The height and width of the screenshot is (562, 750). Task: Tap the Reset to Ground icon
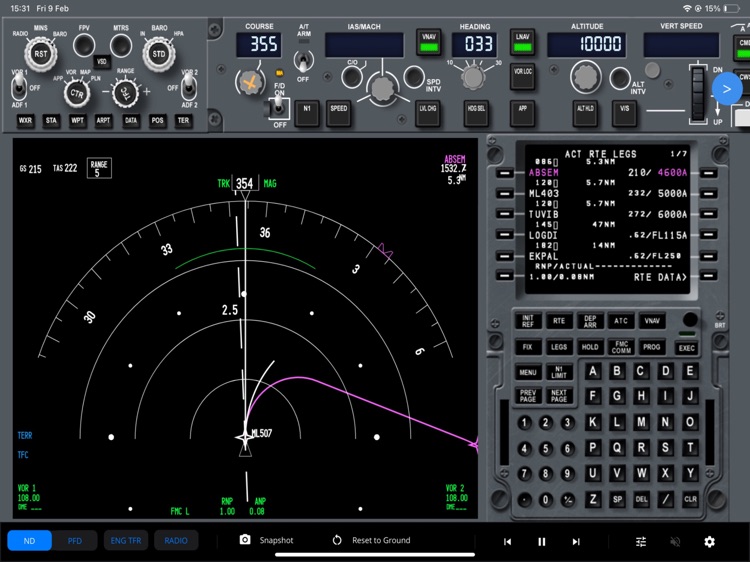[337, 540]
